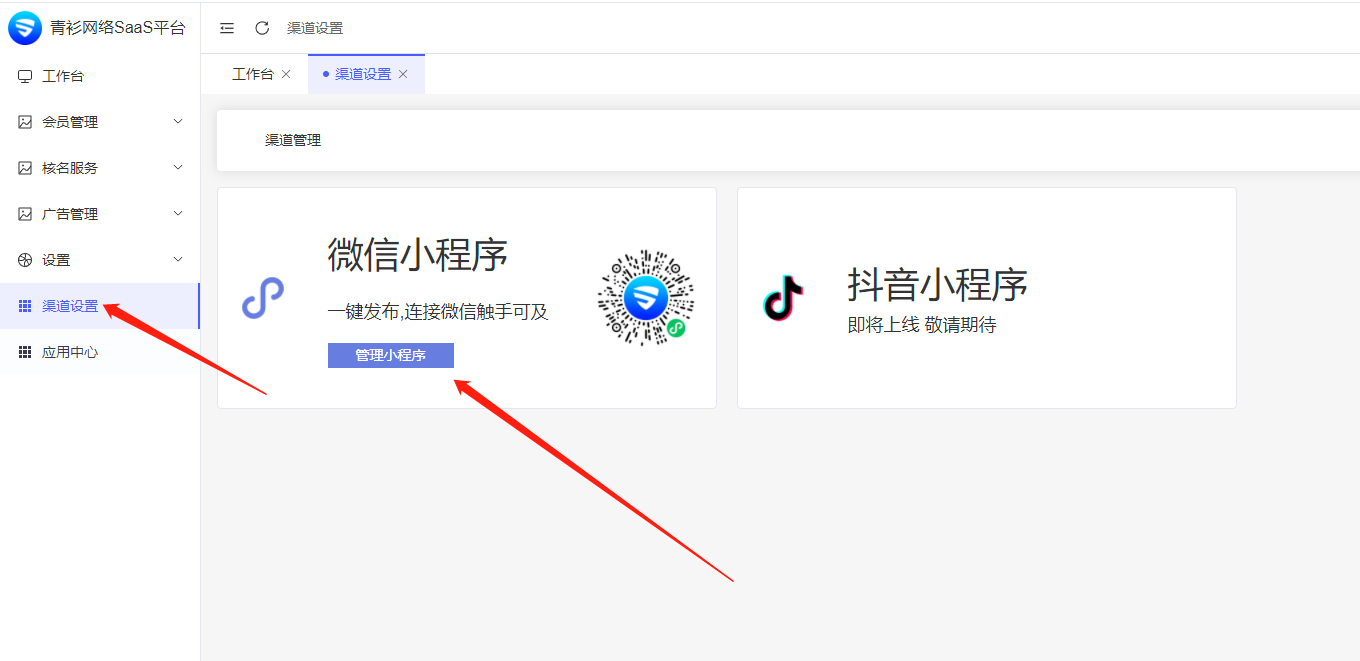
Task: Click the 渠道设置 breadcrumb in top bar
Action: (315, 28)
